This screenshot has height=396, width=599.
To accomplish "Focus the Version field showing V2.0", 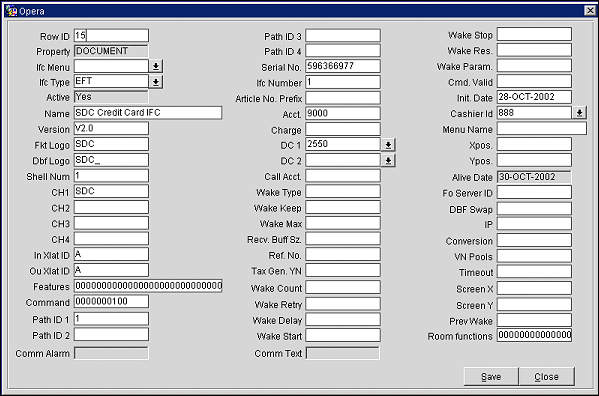I will pos(111,128).
